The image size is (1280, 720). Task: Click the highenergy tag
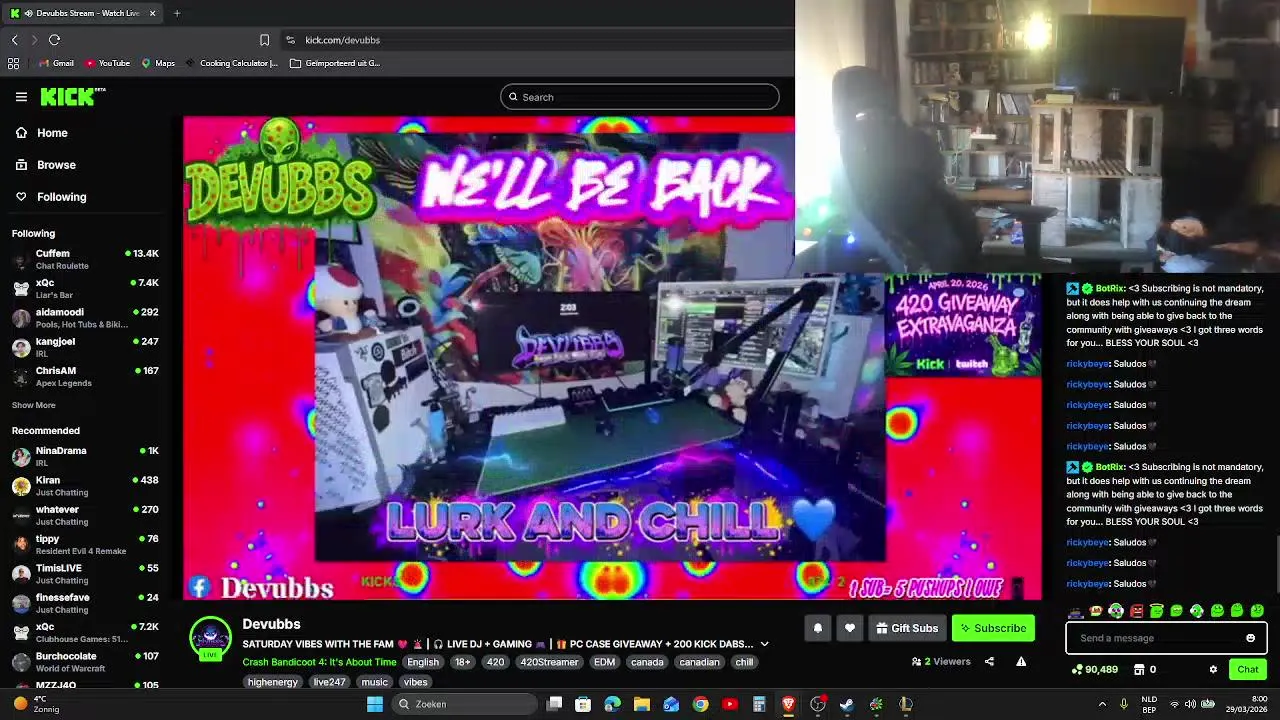(273, 682)
